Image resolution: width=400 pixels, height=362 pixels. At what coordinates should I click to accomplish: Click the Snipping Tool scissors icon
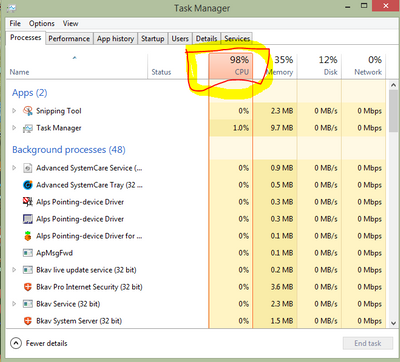(x=28, y=111)
